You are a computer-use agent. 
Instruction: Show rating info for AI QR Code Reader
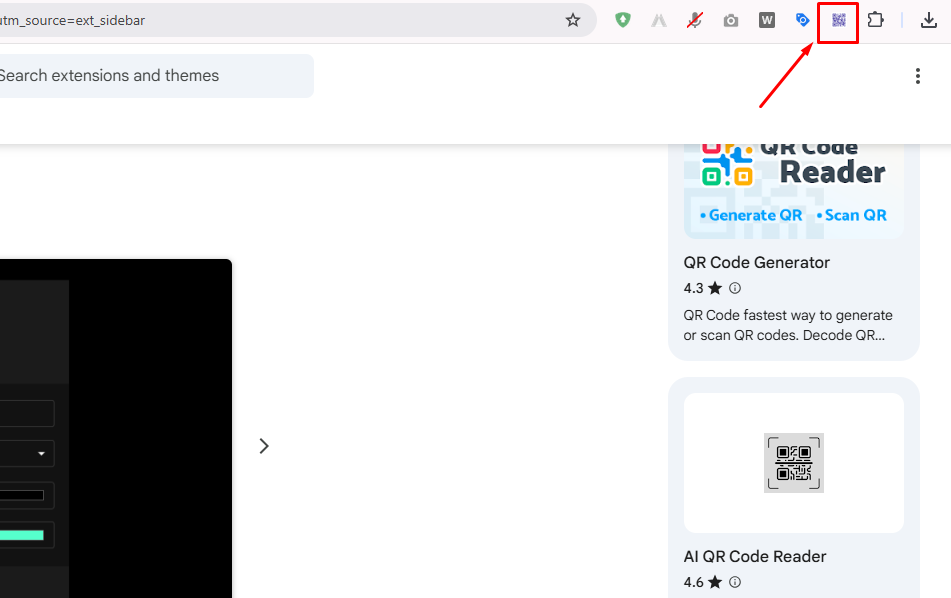coord(734,582)
